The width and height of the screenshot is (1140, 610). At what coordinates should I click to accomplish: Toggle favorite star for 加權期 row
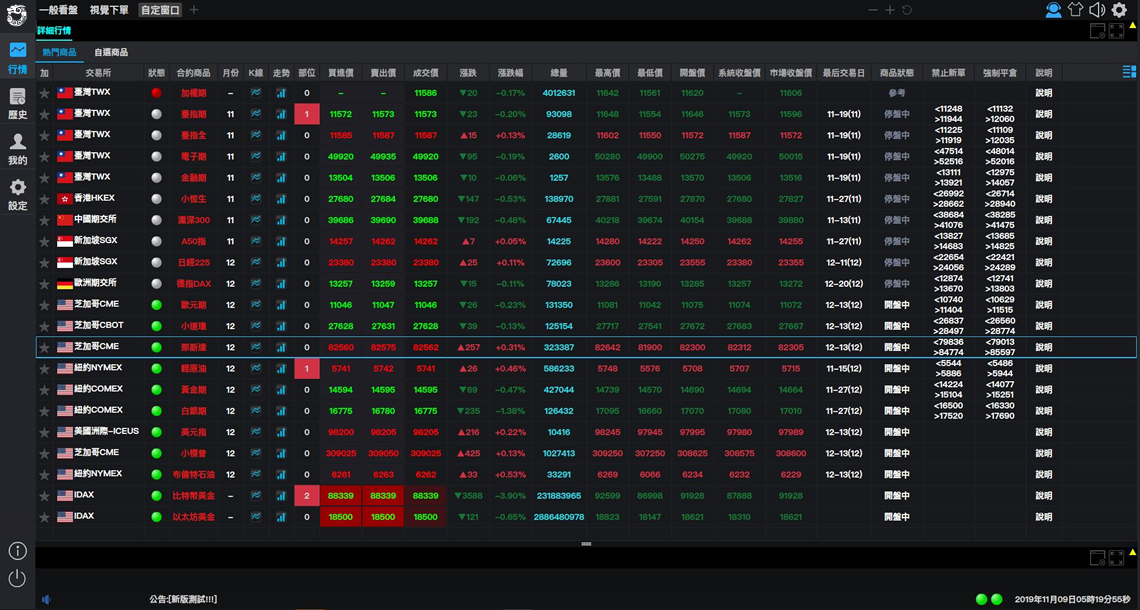[x=44, y=93]
